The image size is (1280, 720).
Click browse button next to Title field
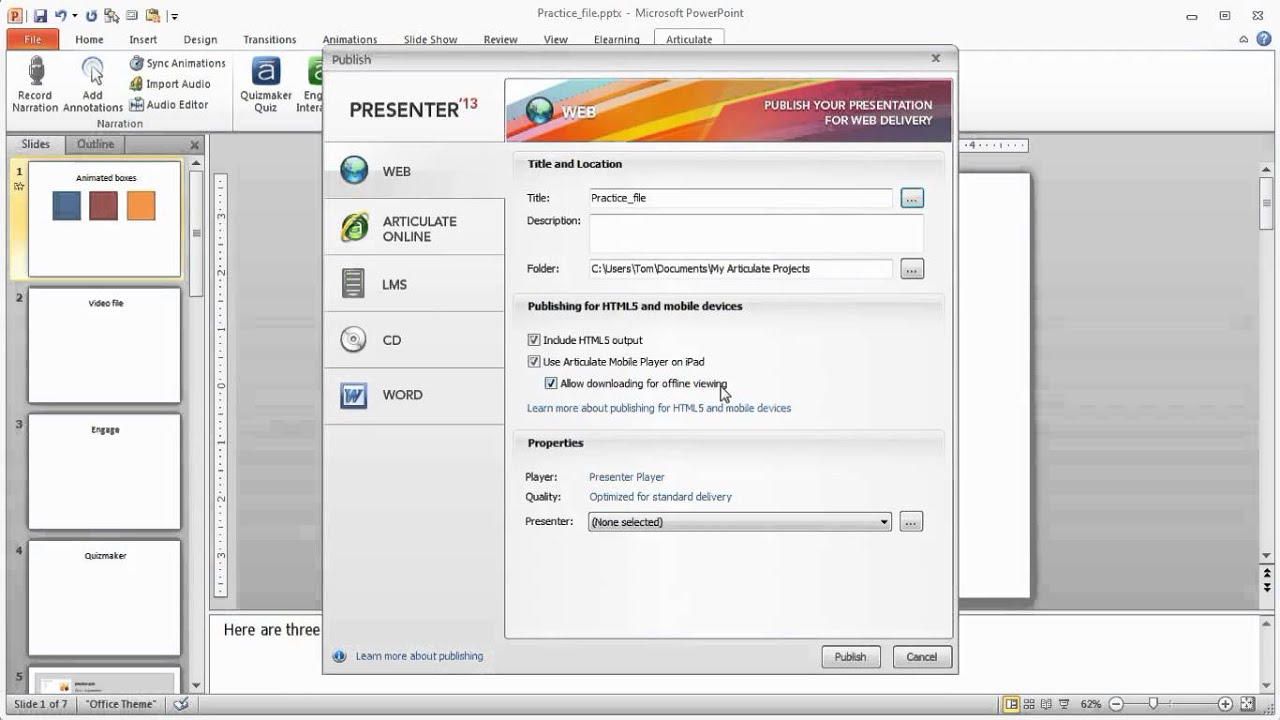pyautogui.click(x=911, y=198)
